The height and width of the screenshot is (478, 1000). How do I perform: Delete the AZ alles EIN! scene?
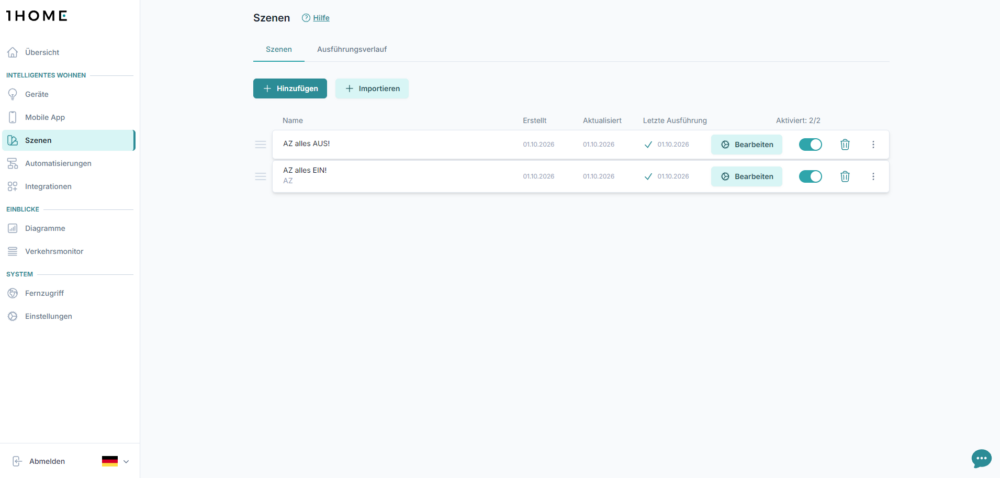(x=844, y=177)
